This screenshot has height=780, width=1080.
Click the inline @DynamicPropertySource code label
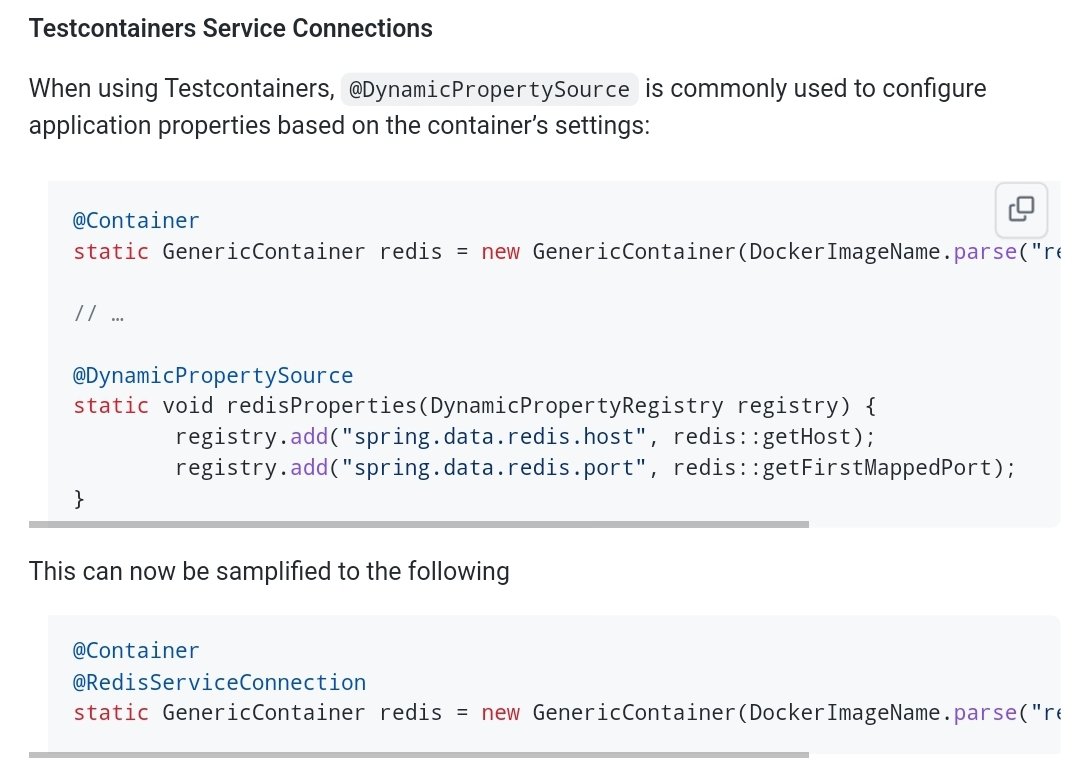coord(489,90)
